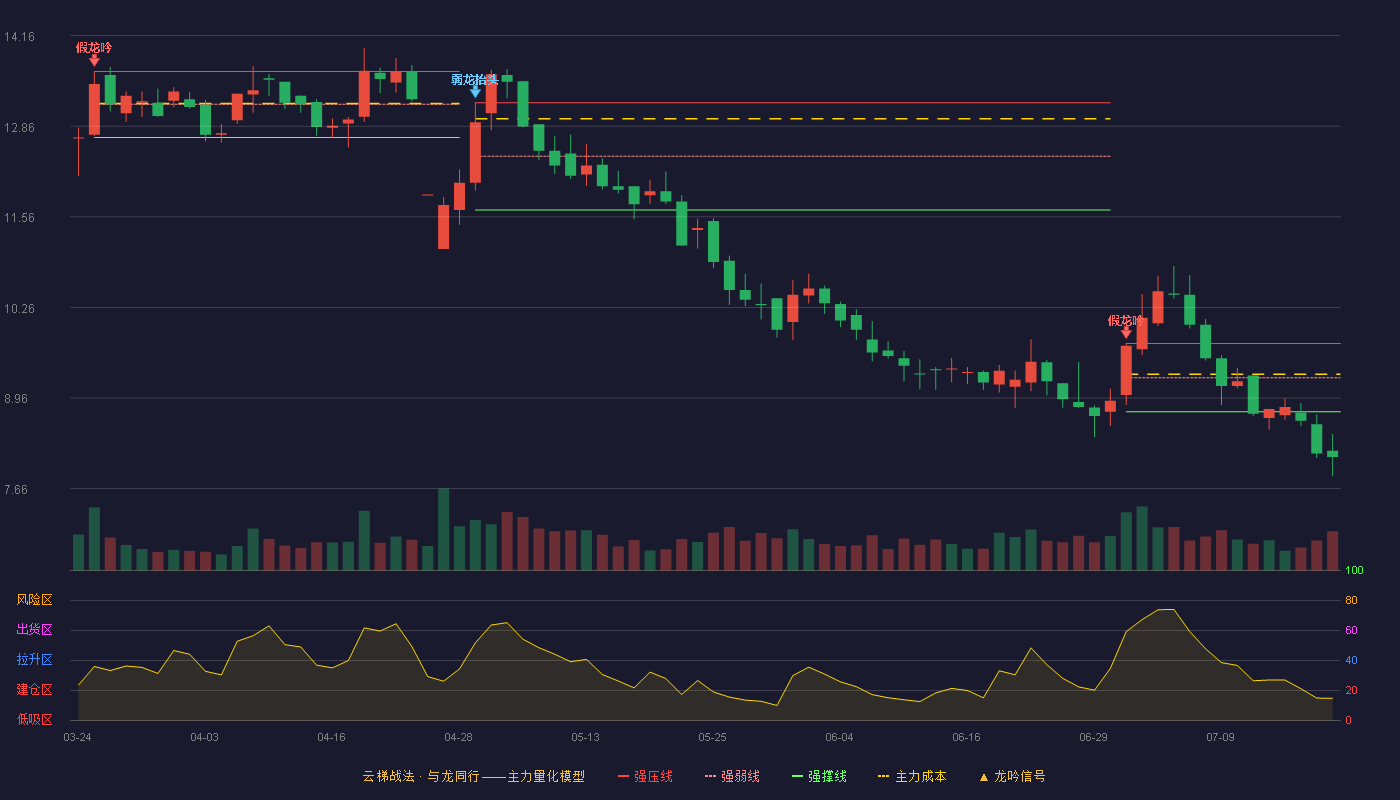Click the yellow dashed 主力成本 legend icon
Viewport: 1400px width, 800px height.
point(883,777)
